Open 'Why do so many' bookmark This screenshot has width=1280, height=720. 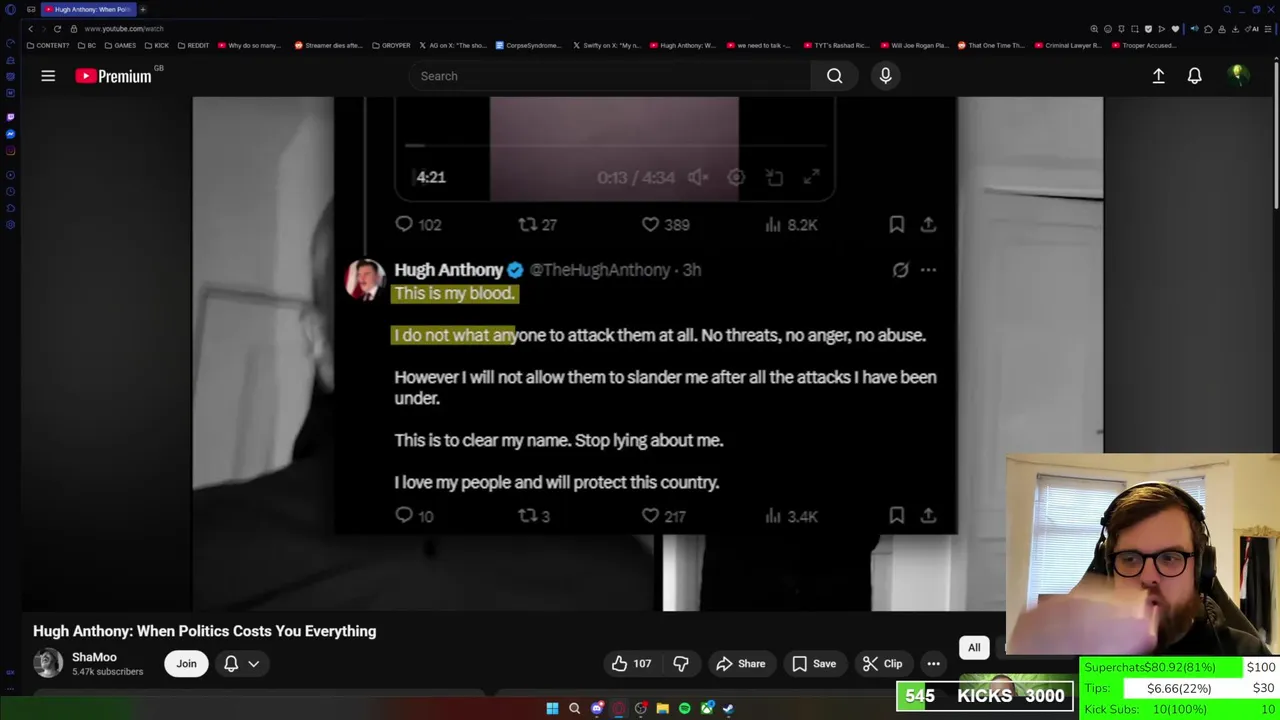click(249, 45)
